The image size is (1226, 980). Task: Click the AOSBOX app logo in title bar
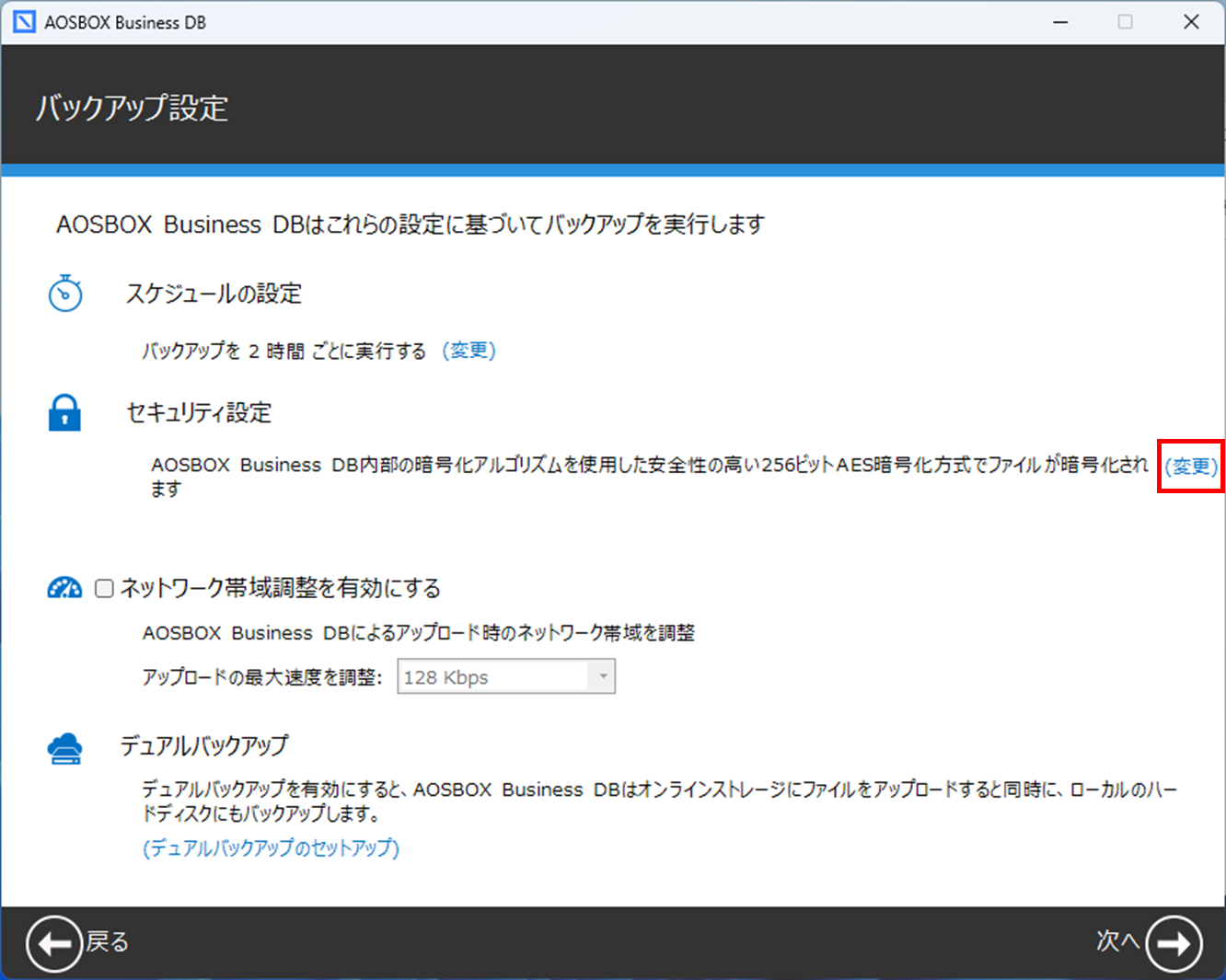tap(24, 22)
